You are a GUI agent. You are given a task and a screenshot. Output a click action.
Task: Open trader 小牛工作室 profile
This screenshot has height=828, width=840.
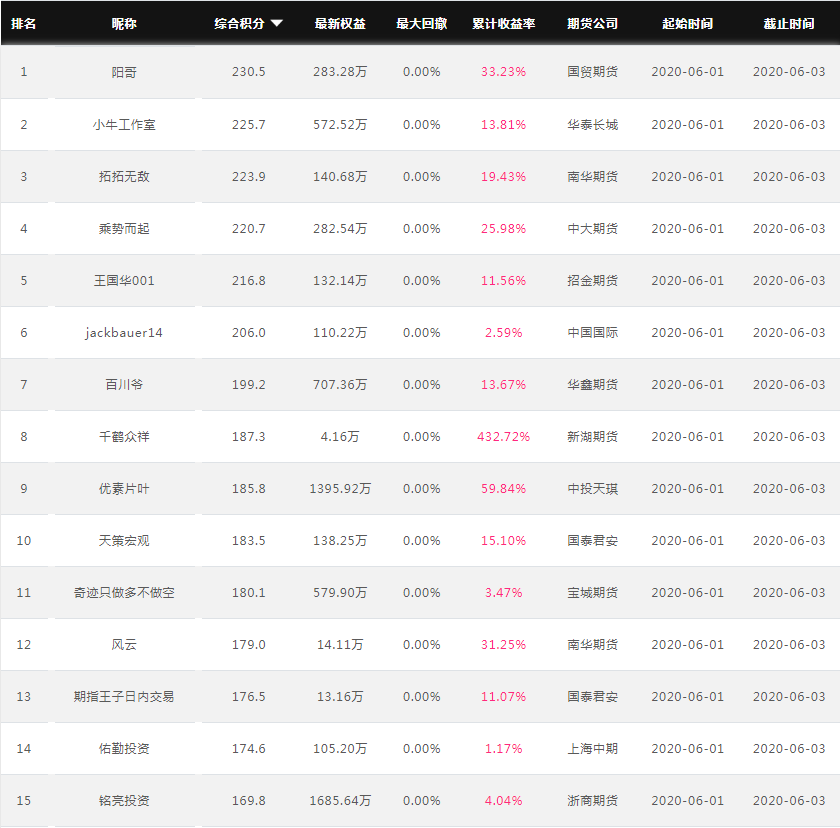coord(124,125)
